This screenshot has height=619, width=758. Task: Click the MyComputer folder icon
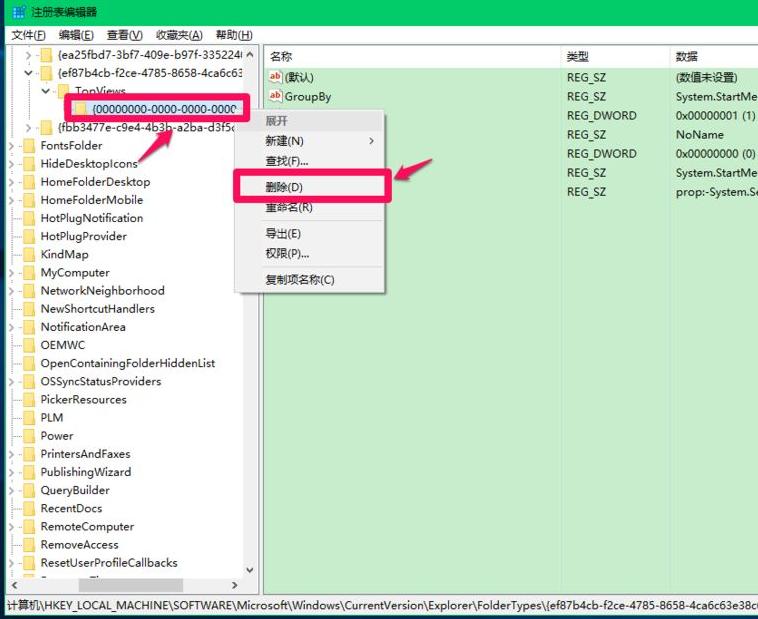29,273
